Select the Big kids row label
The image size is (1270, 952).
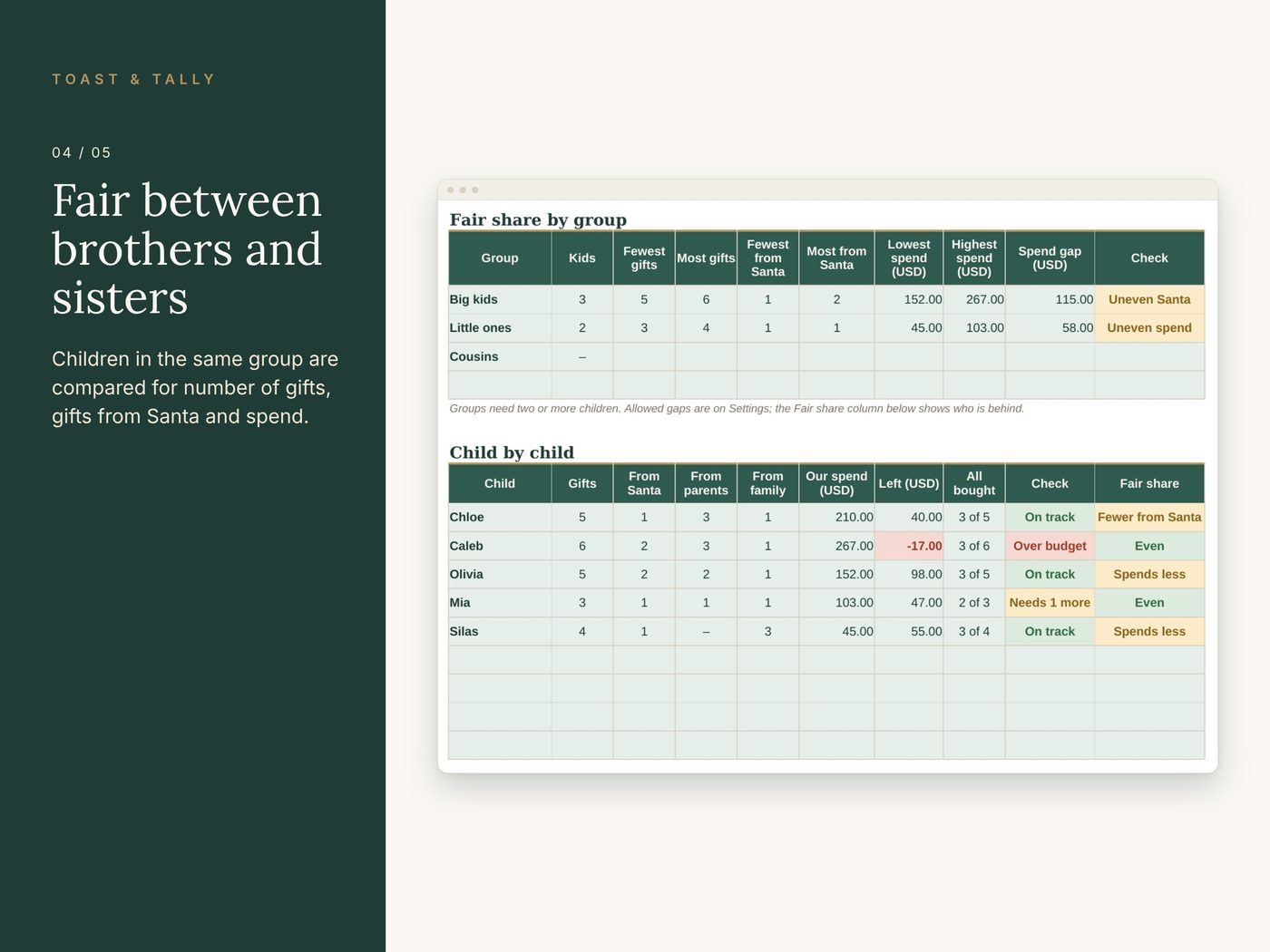[x=474, y=299]
